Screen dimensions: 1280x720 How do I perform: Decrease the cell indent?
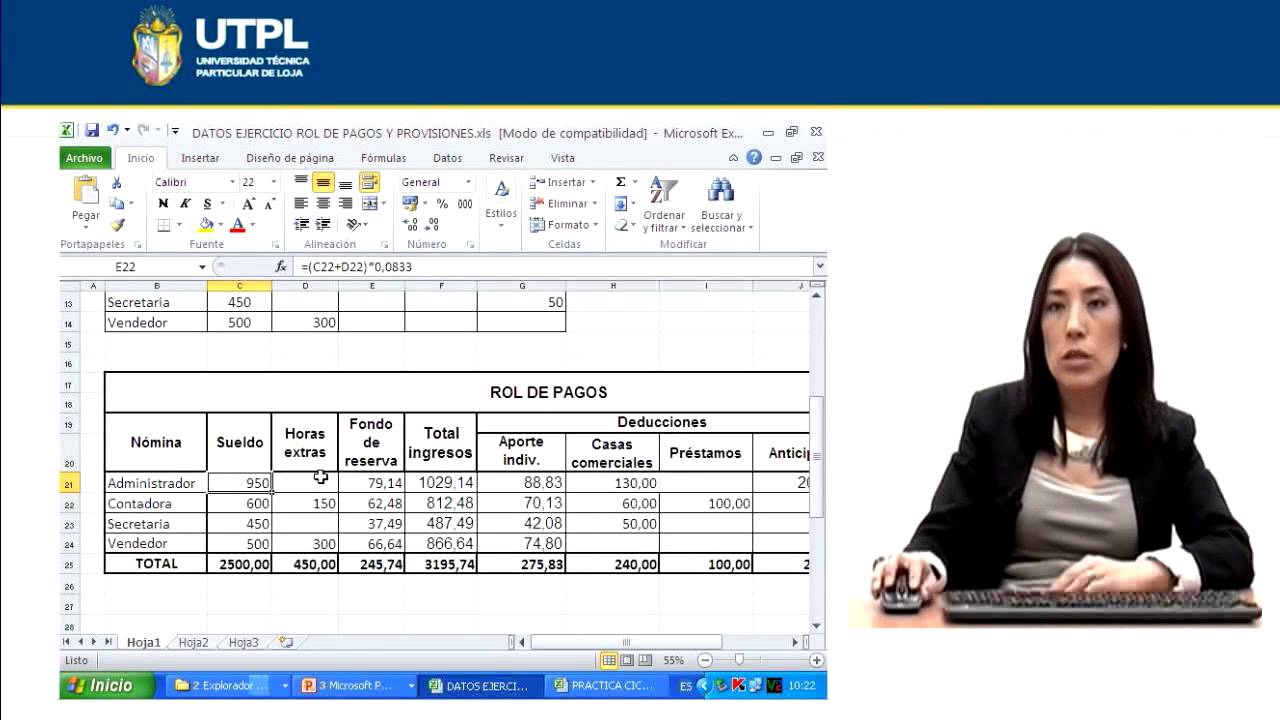(301, 225)
